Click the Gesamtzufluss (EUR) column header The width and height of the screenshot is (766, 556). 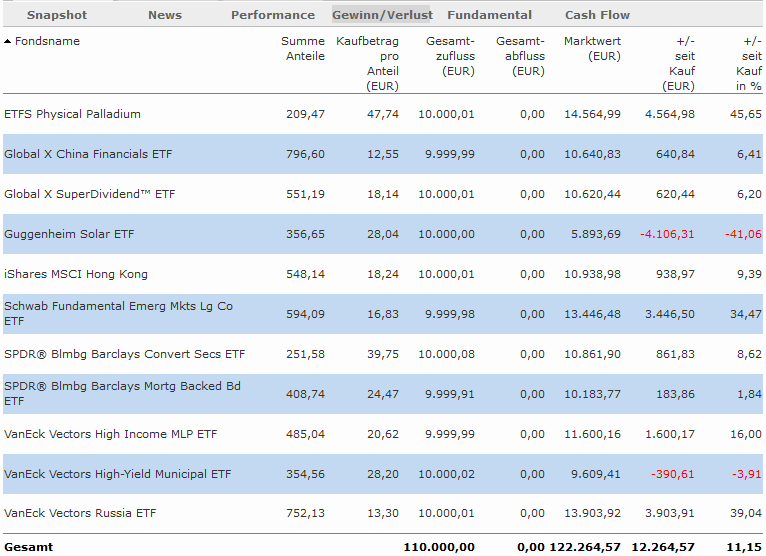click(x=450, y=56)
